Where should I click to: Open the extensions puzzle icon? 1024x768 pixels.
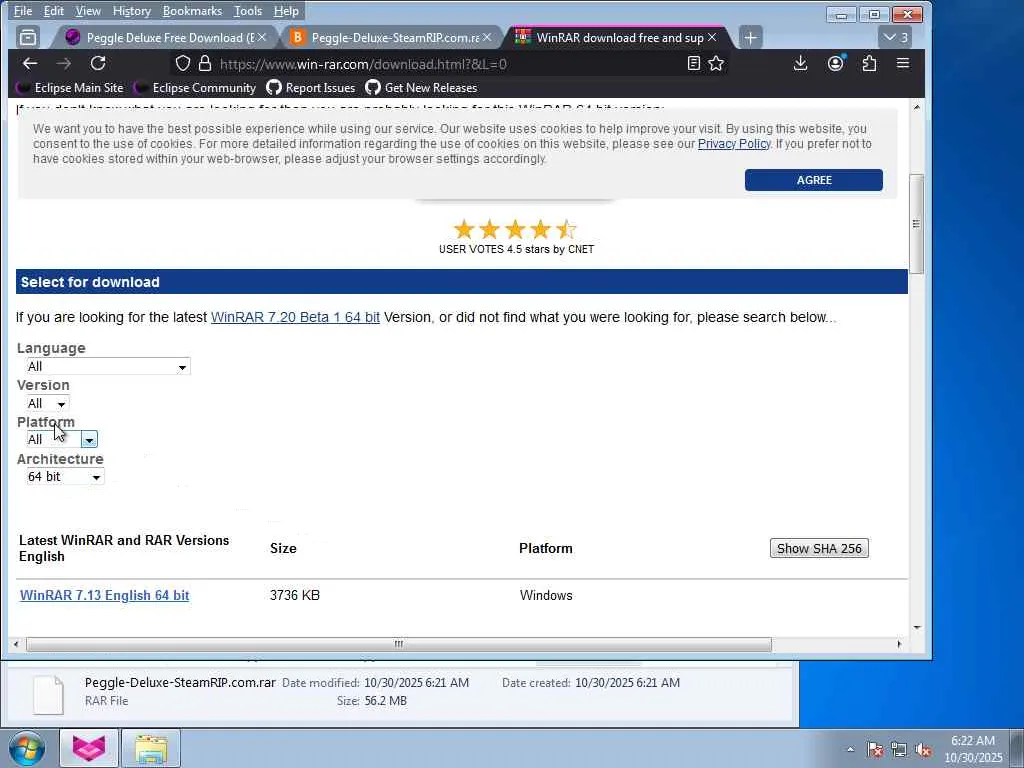tap(869, 63)
